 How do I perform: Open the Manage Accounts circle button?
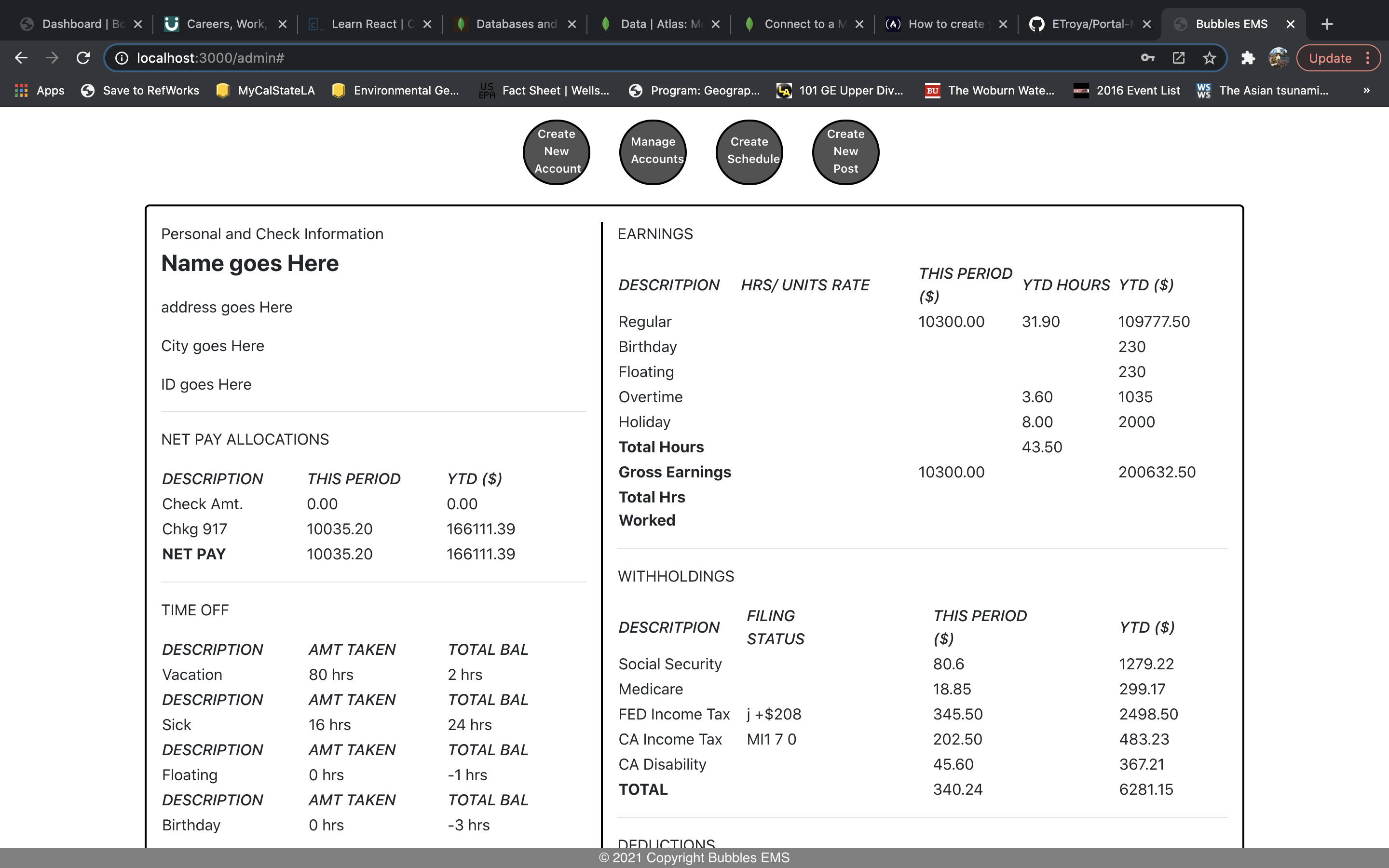pos(653,151)
